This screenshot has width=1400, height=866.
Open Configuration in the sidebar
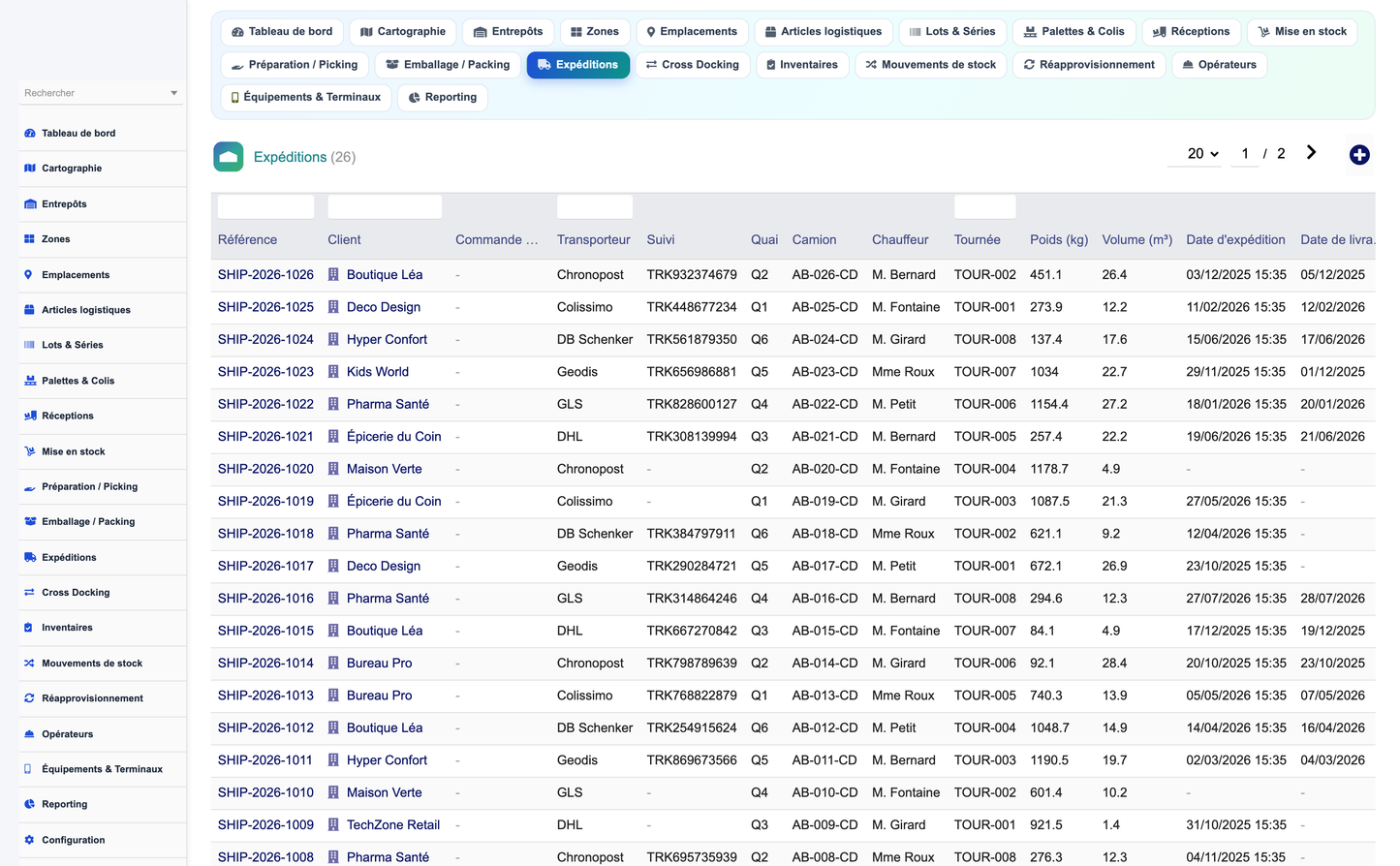[x=73, y=841]
